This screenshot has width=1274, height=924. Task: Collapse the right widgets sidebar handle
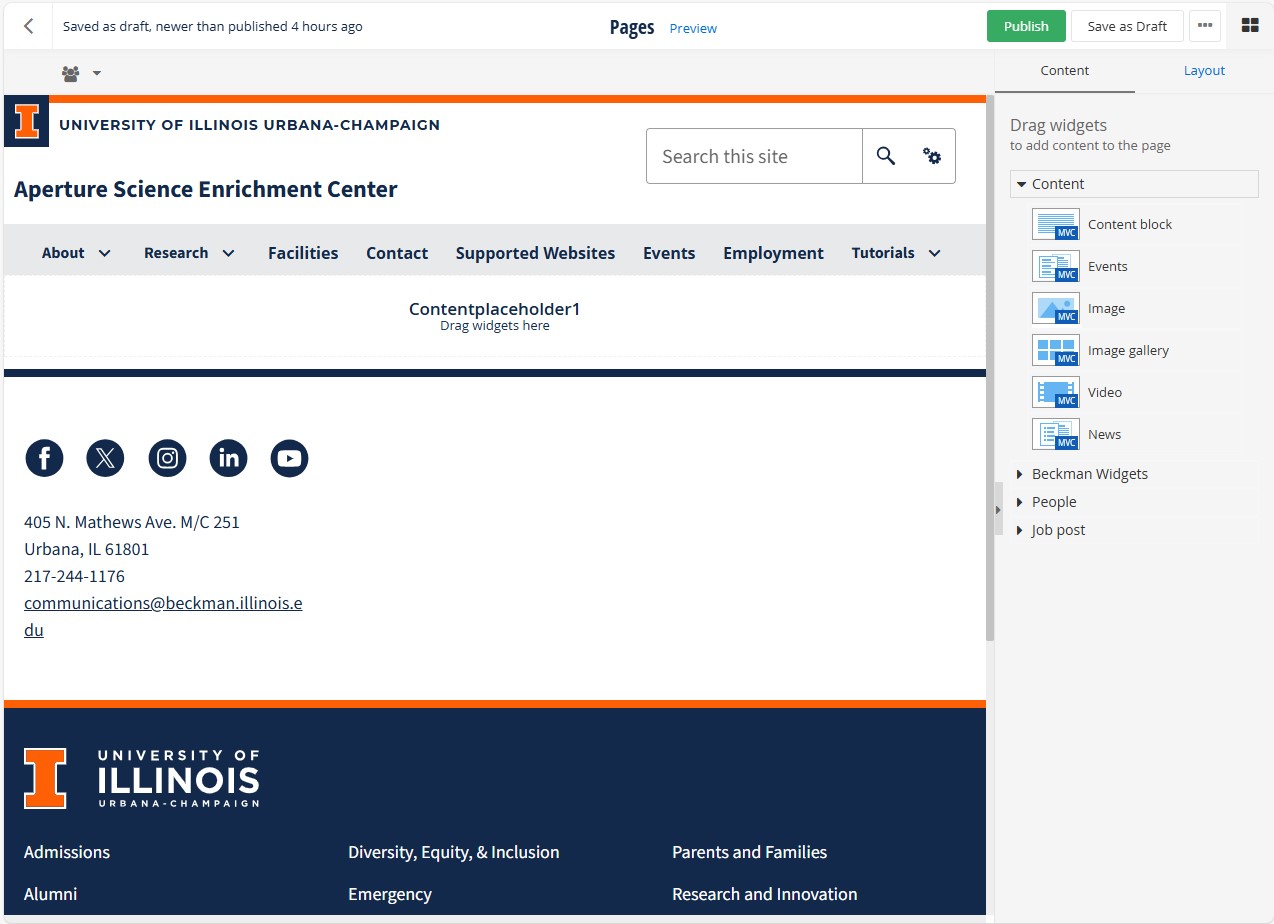coord(997,510)
